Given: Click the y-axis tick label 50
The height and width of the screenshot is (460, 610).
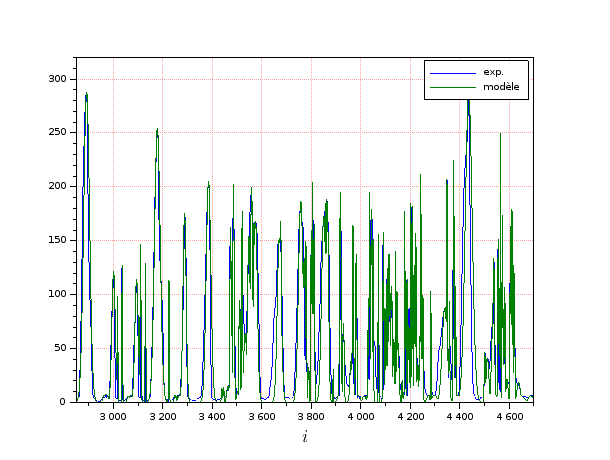Looking at the screenshot, I should point(60,348).
